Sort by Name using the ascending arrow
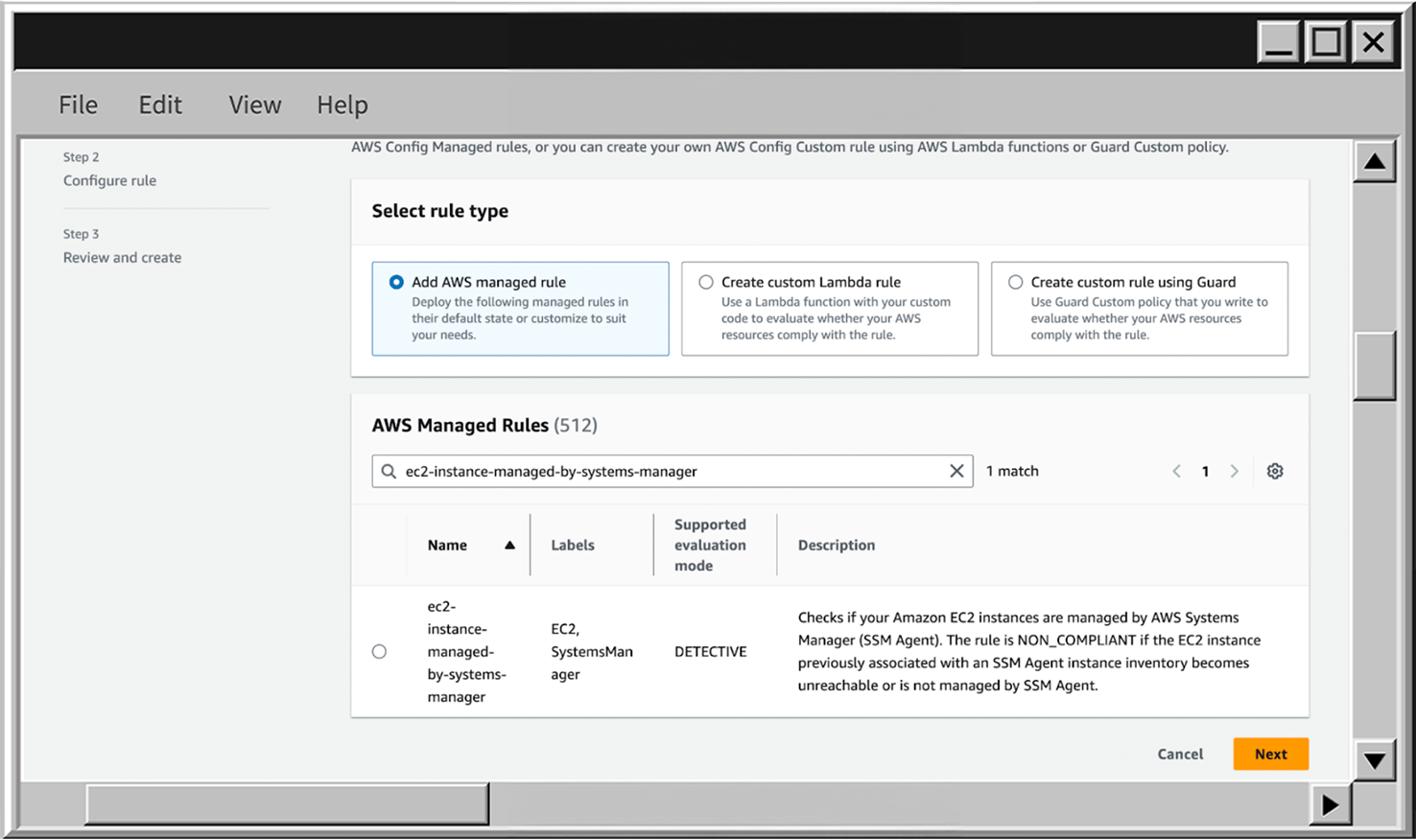 click(x=510, y=545)
